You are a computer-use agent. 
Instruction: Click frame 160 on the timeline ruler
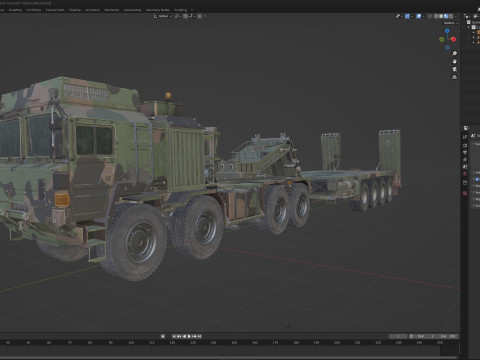tap(255, 343)
